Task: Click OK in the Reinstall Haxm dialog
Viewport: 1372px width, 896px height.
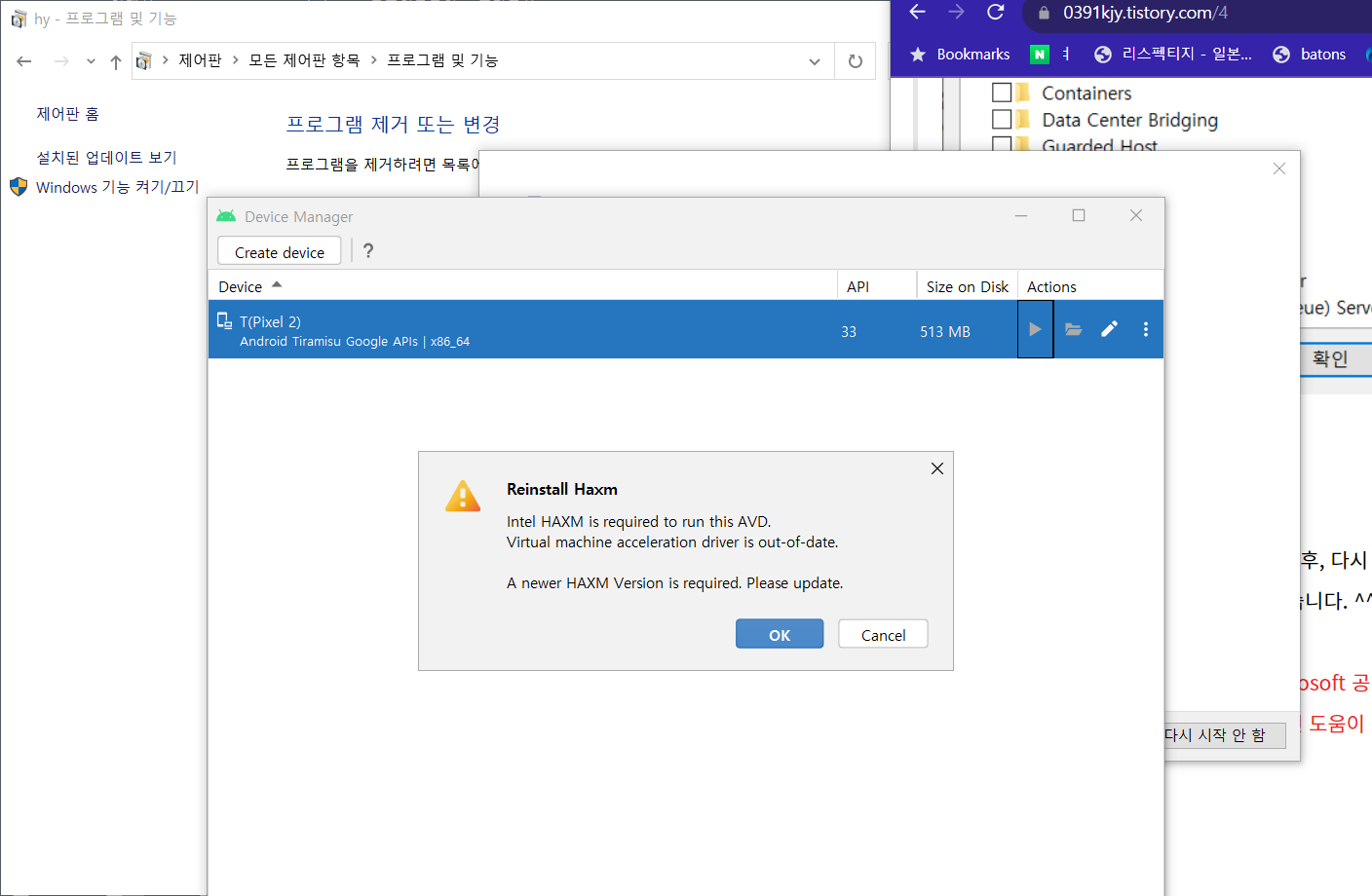Action: pyautogui.click(x=780, y=634)
